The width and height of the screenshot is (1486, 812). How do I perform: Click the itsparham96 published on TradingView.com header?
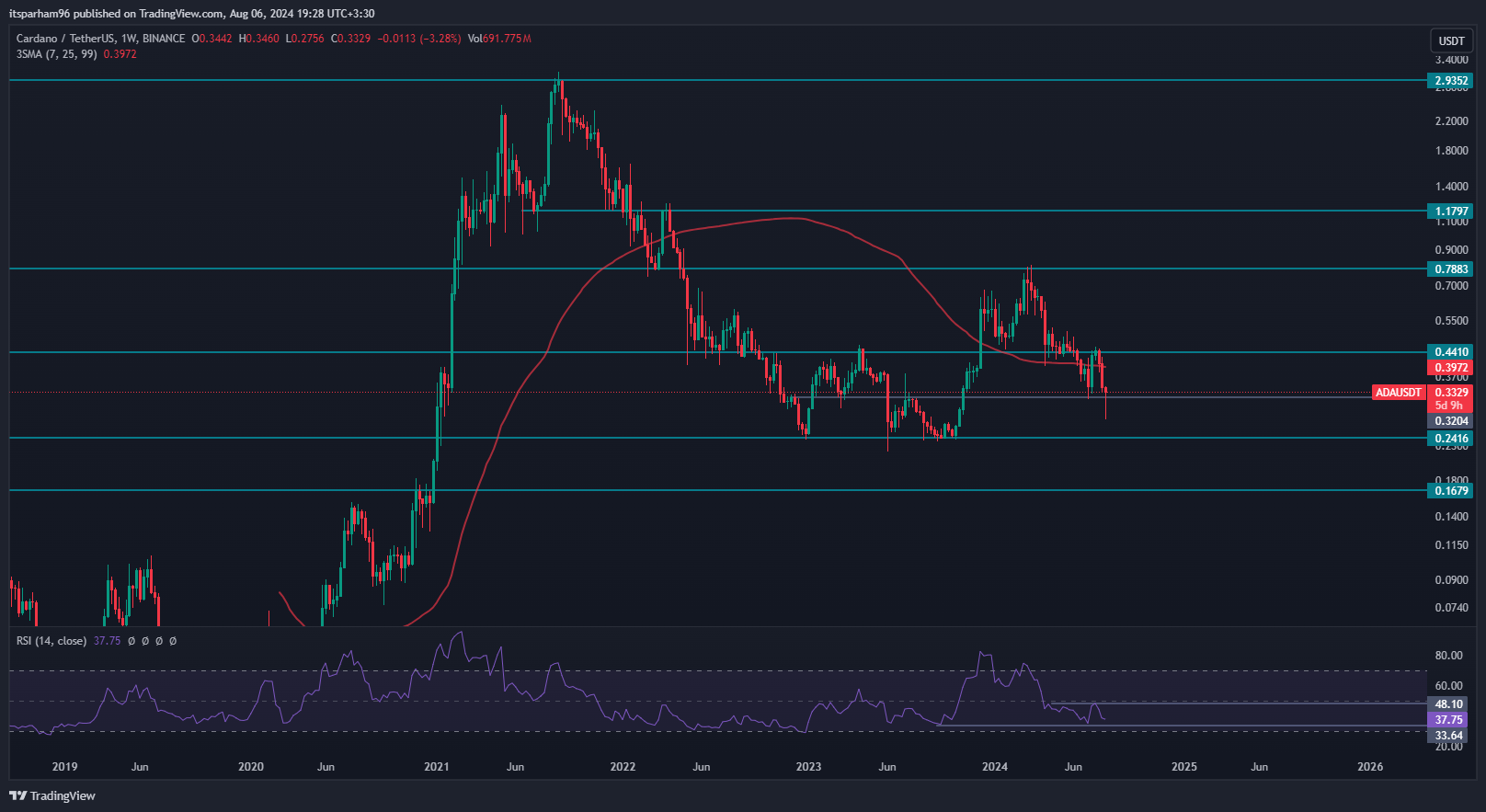click(191, 14)
